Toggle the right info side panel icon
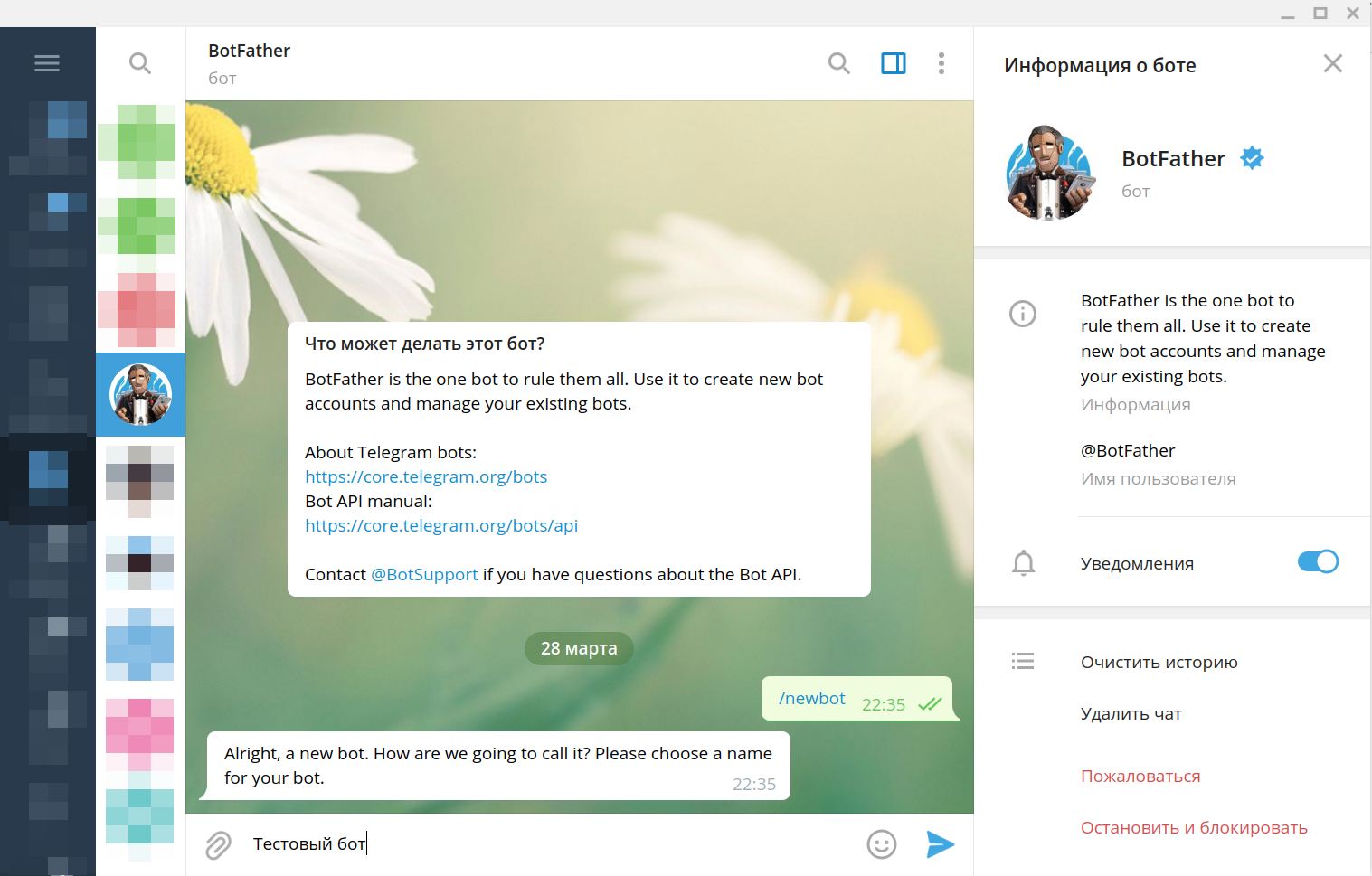Viewport: 1372px width, 876px height. click(x=893, y=63)
